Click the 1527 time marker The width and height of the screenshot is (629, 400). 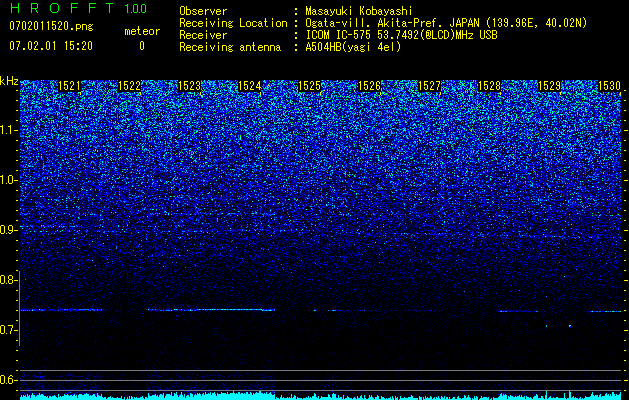pyautogui.click(x=429, y=86)
